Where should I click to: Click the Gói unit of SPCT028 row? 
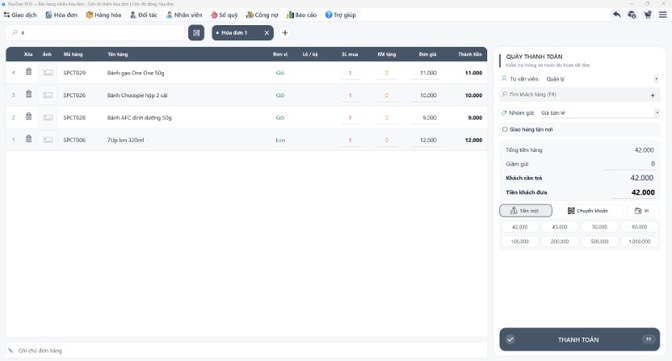[x=280, y=117]
